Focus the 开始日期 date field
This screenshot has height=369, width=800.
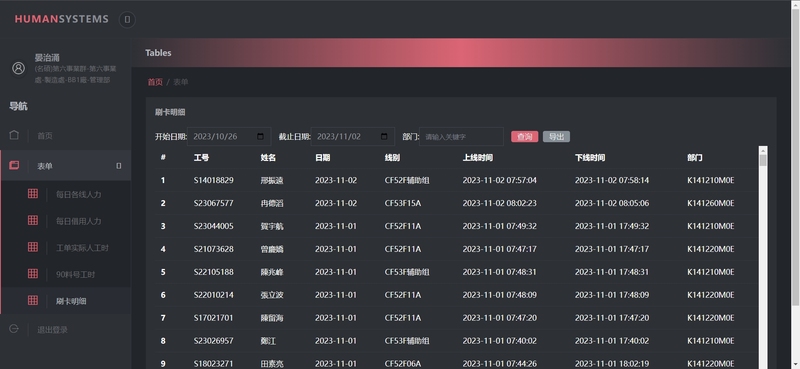[x=229, y=136]
